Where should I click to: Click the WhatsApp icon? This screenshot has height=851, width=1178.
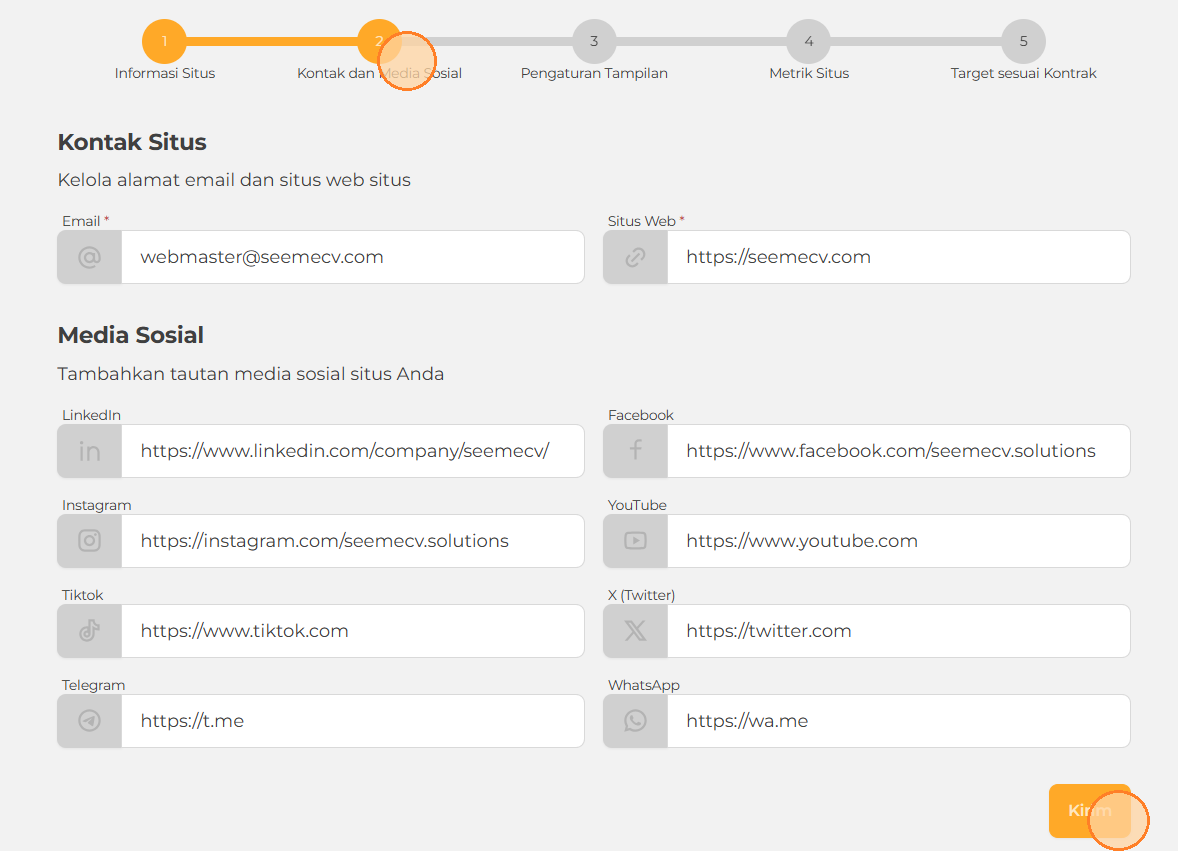tap(635, 721)
